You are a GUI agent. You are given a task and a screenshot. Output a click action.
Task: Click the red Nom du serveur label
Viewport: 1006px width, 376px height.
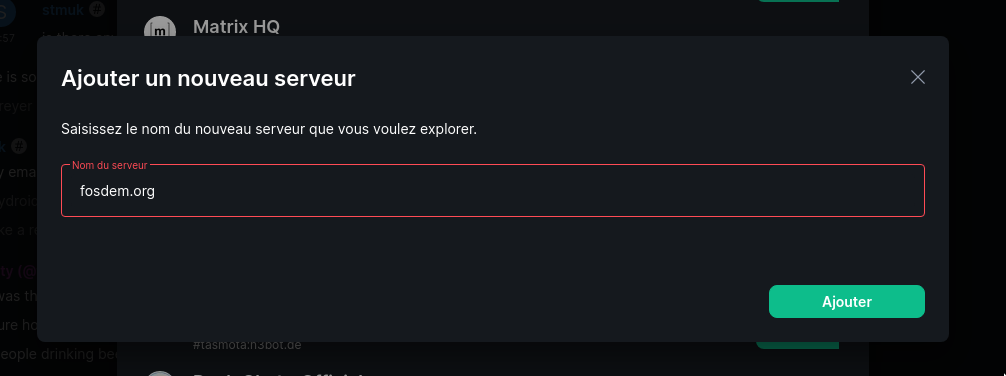[110, 166]
